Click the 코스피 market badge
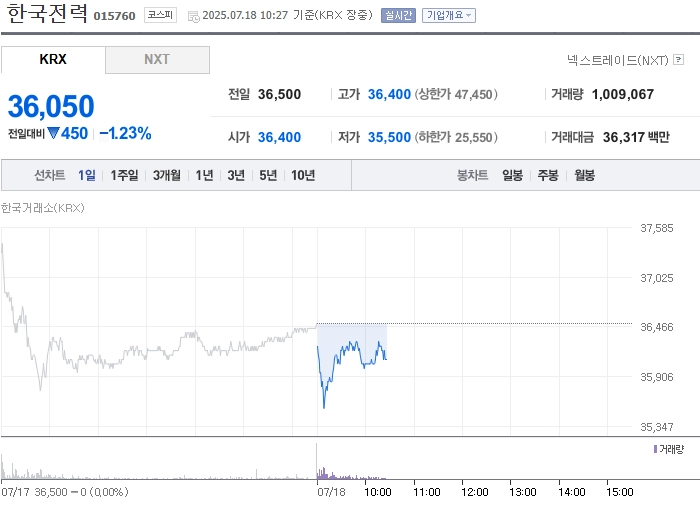 (x=160, y=15)
